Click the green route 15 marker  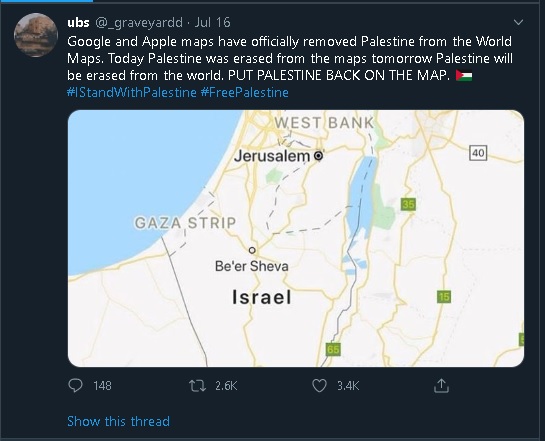(444, 297)
